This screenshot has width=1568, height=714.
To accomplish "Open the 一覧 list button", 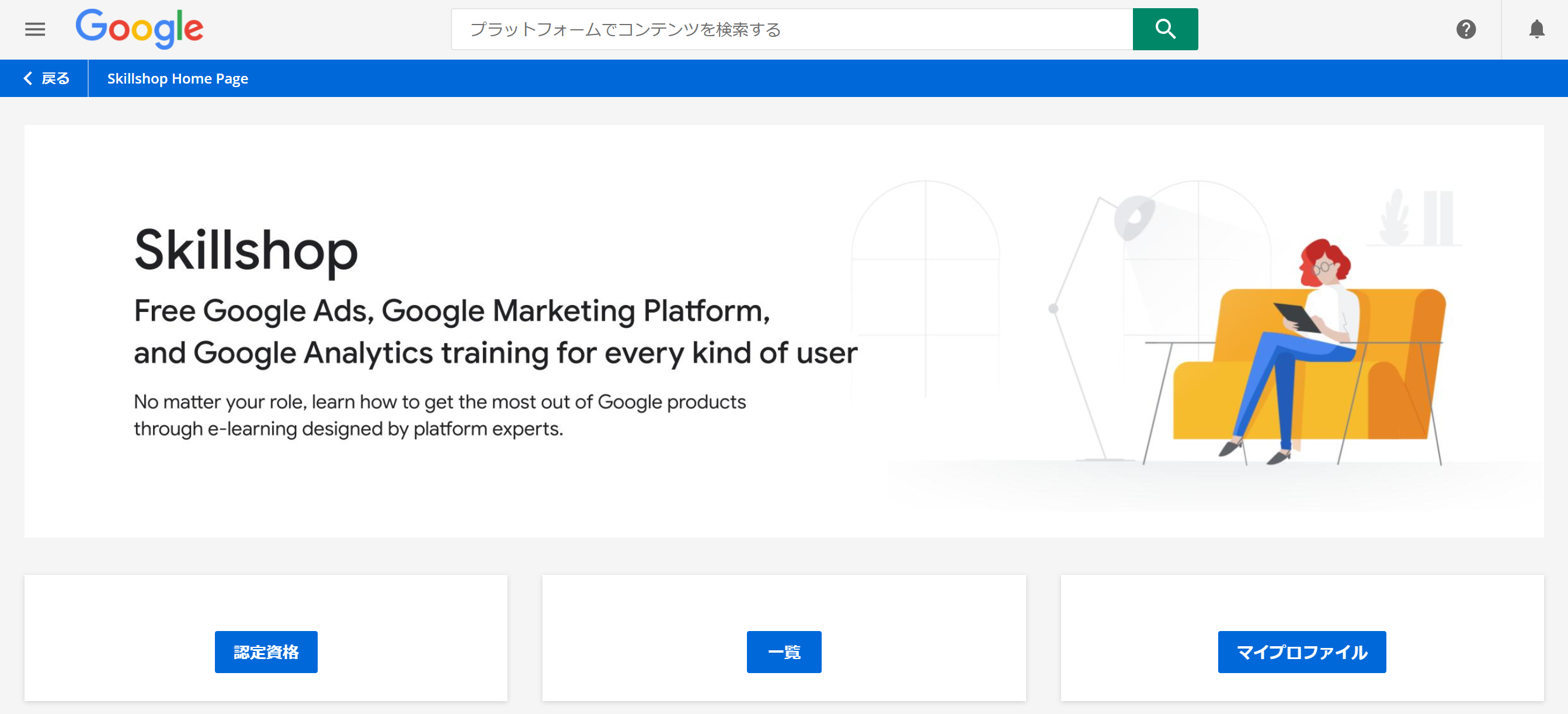I will coord(784,651).
